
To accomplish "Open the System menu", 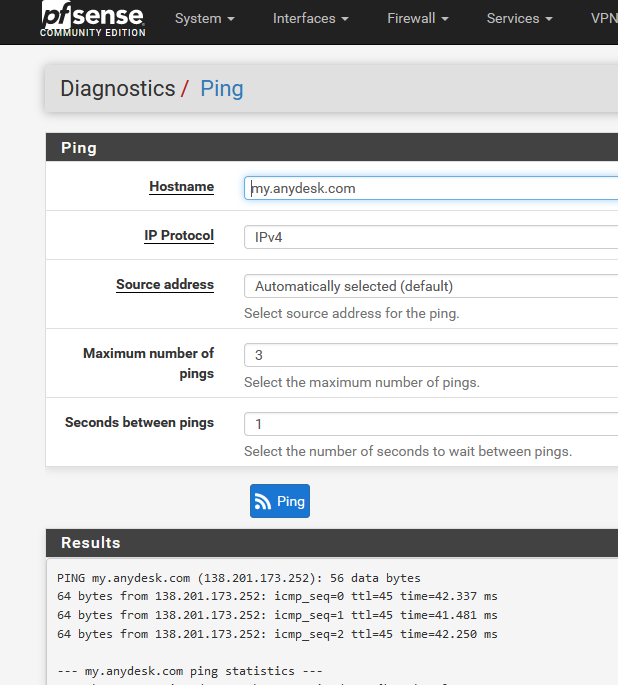I will (x=205, y=18).
